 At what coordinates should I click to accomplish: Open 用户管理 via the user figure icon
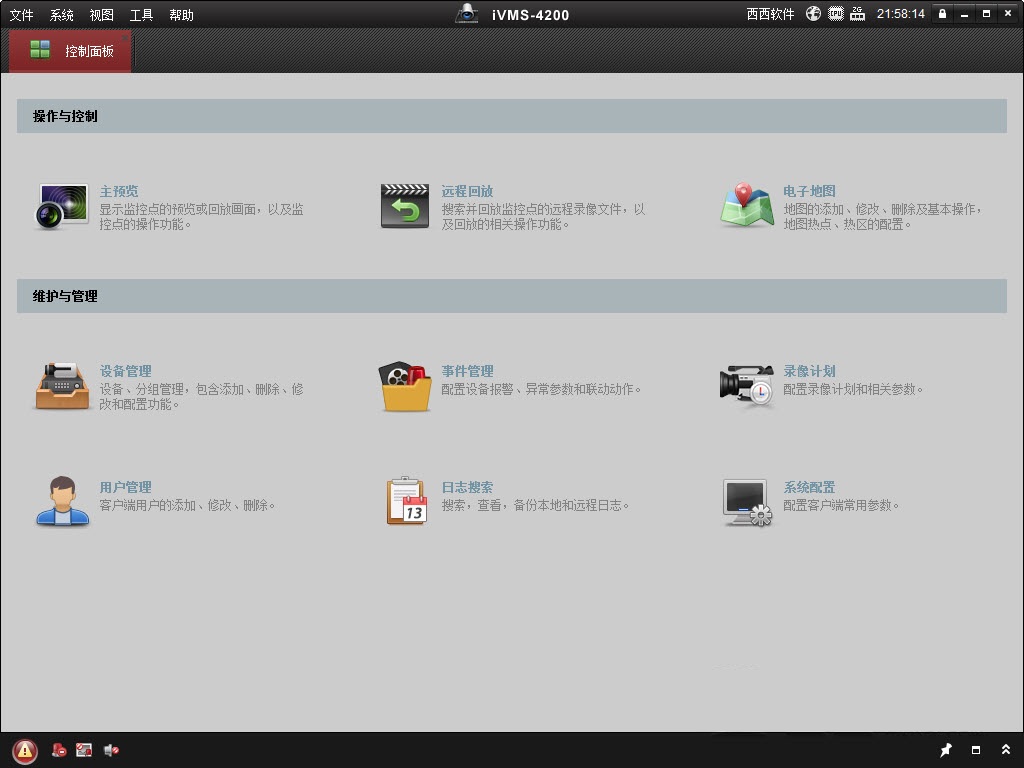(61, 501)
